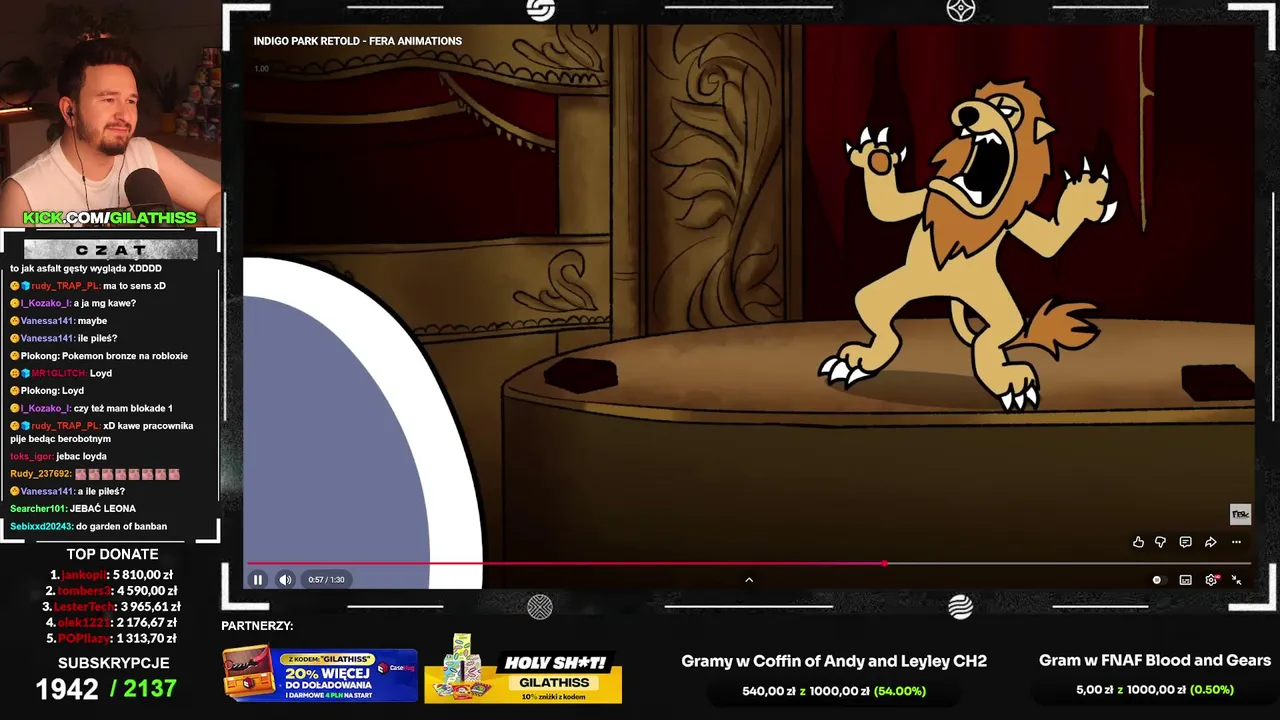Click username toks_igor in chat
This screenshot has height=720, width=1280.
click(31, 456)
